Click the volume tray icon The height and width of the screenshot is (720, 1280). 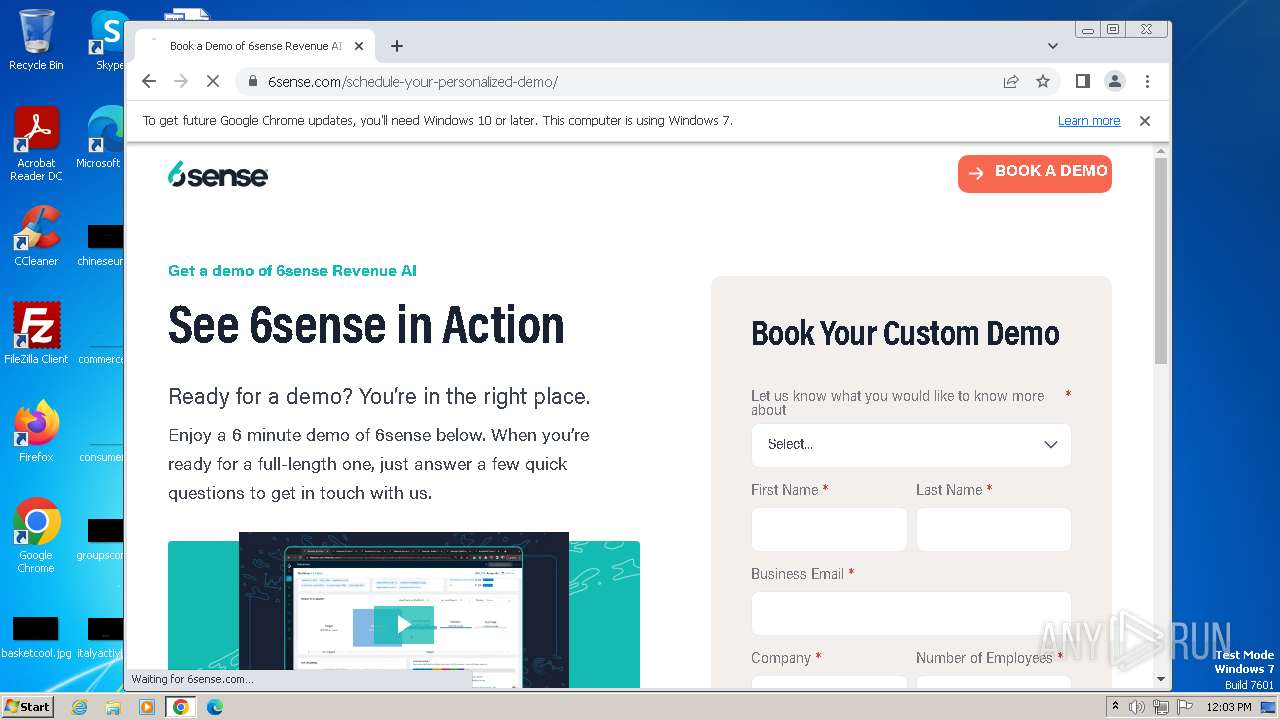[1137, 707]
